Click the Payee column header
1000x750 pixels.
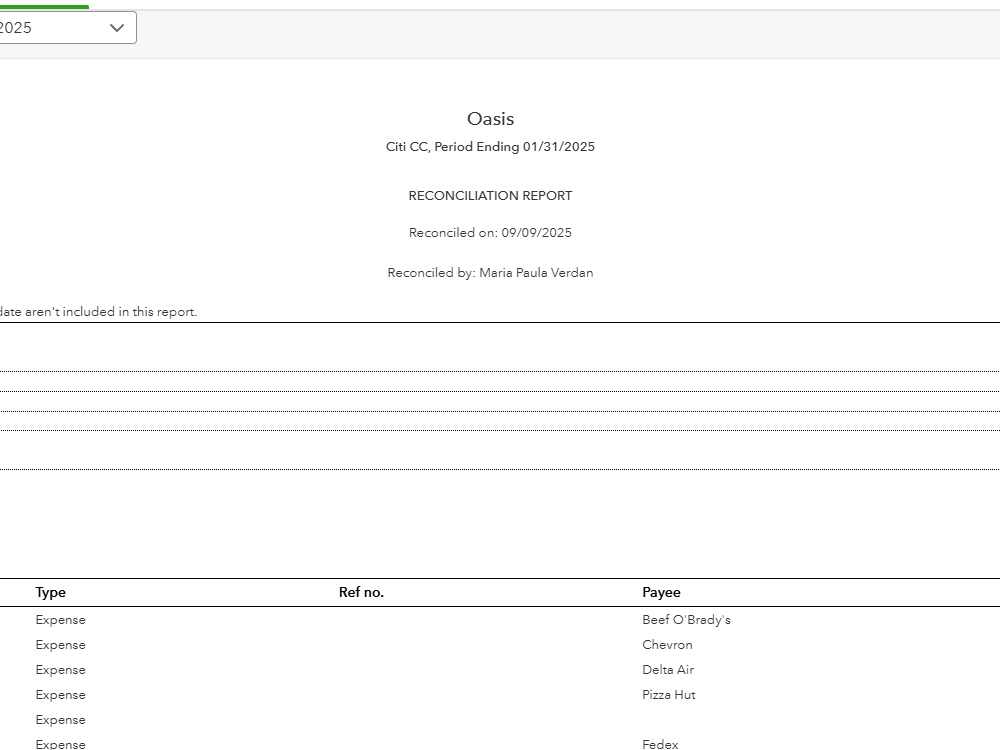click(661, 592)
